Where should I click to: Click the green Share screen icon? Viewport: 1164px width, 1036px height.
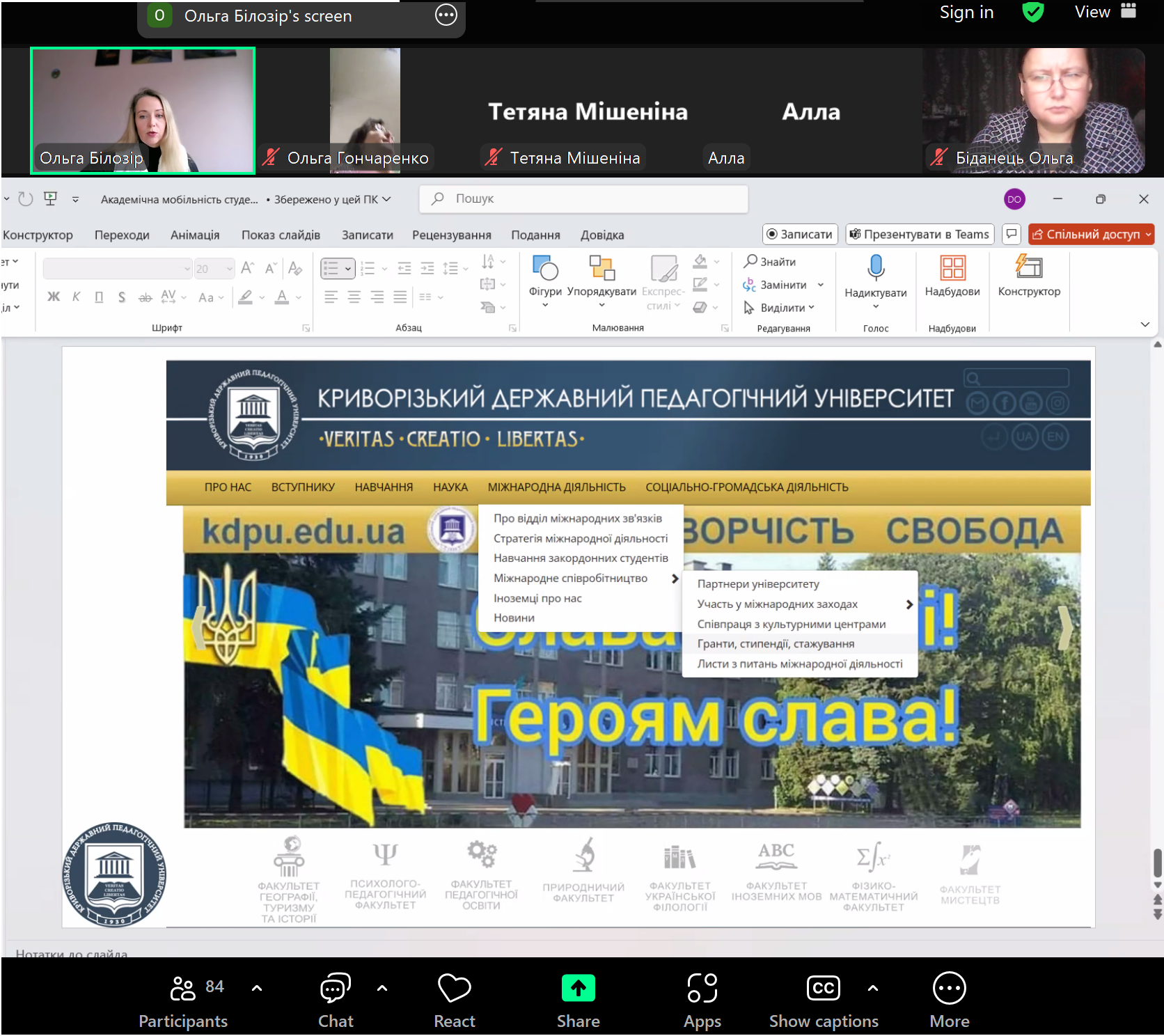click(x=578, y=988)
